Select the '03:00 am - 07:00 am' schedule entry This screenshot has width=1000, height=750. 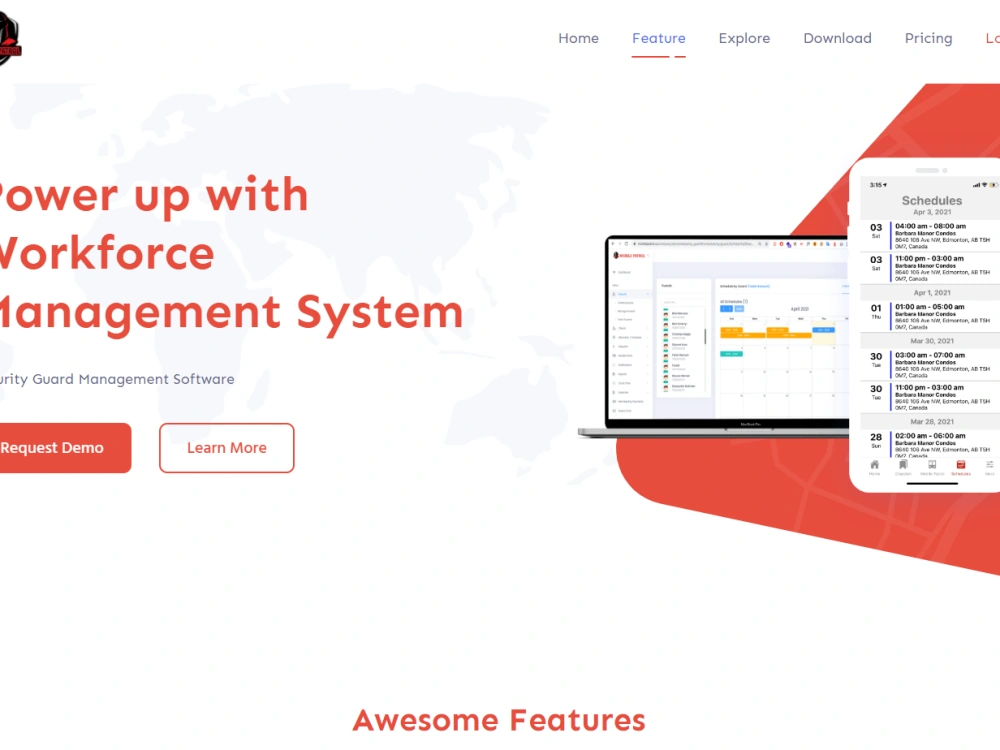(930, 365)
